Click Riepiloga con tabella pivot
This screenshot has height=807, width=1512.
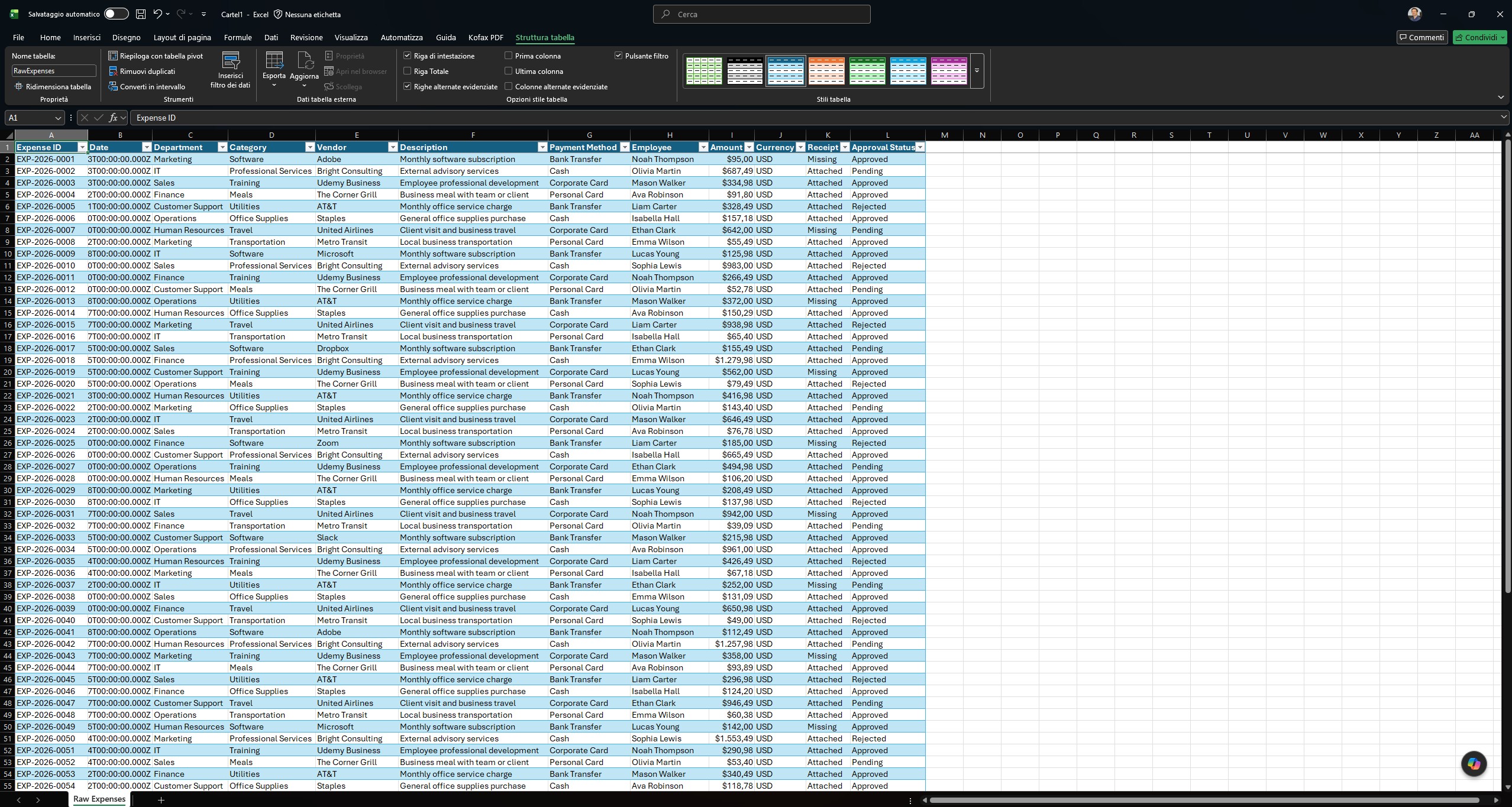[156, 56]
